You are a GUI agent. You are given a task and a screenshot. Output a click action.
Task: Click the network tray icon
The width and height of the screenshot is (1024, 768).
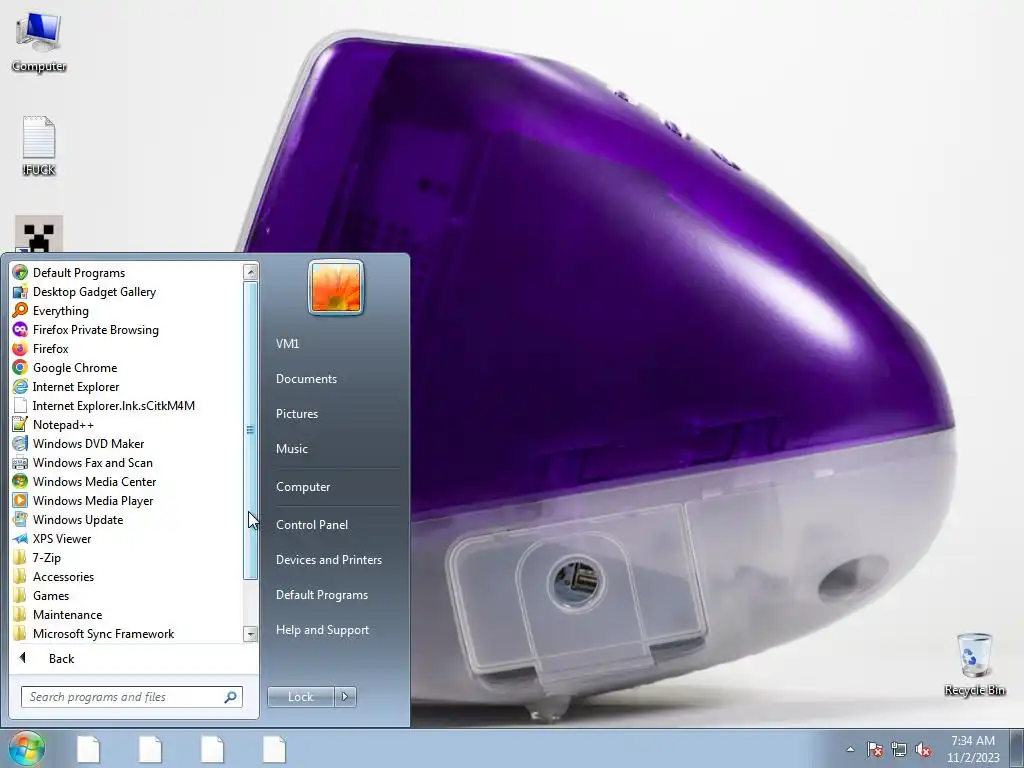[x=899, y=749]
